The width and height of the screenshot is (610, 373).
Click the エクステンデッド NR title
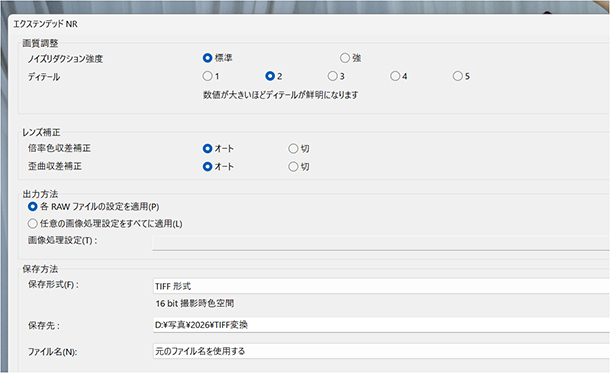(46, 24)
